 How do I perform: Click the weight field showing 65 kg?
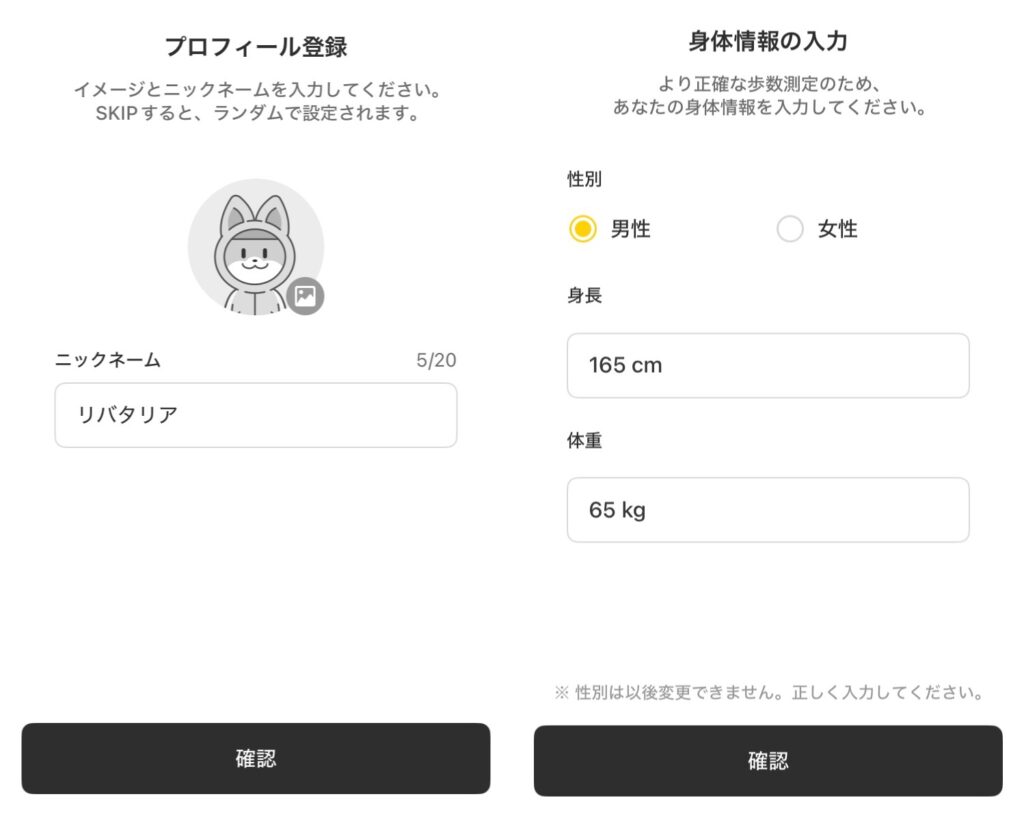768,510
